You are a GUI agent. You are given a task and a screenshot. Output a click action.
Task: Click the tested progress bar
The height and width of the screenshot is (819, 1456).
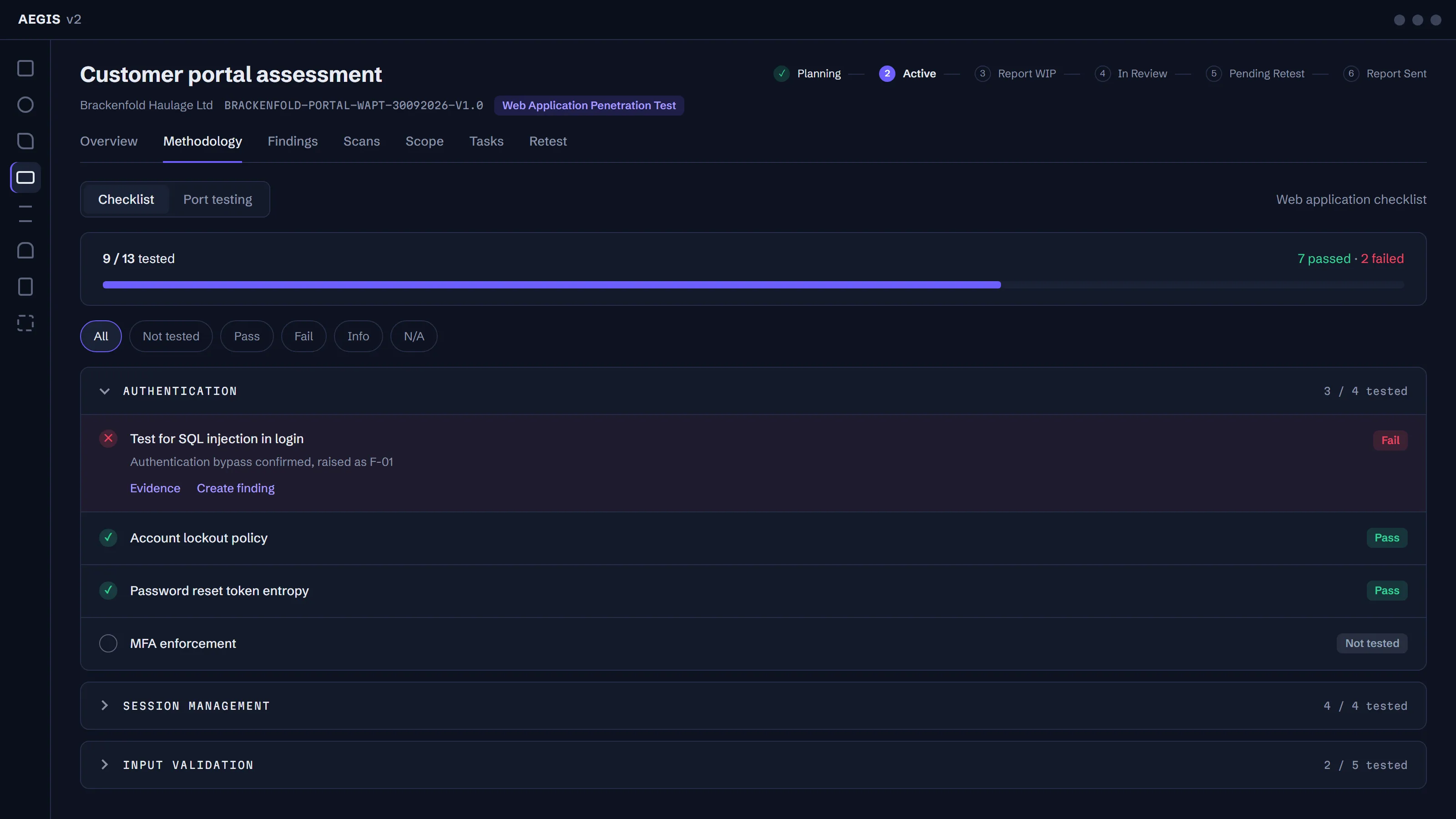753,285
